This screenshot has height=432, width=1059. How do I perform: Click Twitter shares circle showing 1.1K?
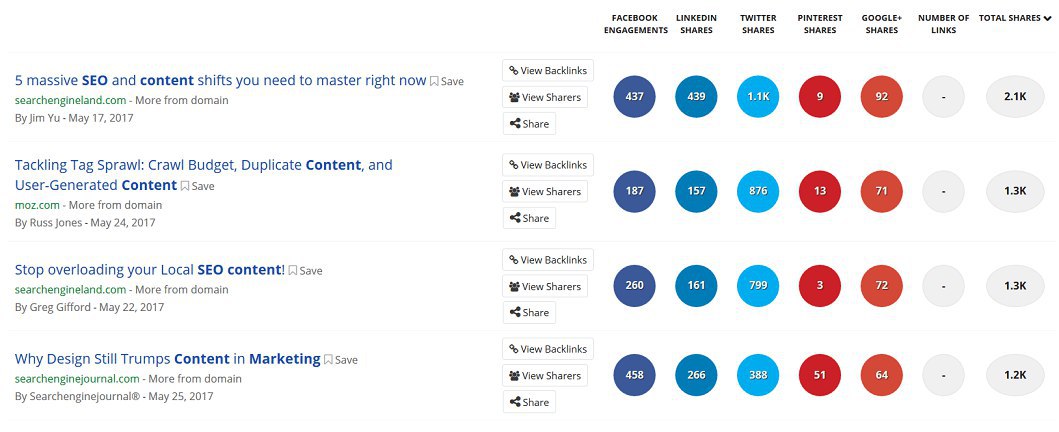(757, 97)
